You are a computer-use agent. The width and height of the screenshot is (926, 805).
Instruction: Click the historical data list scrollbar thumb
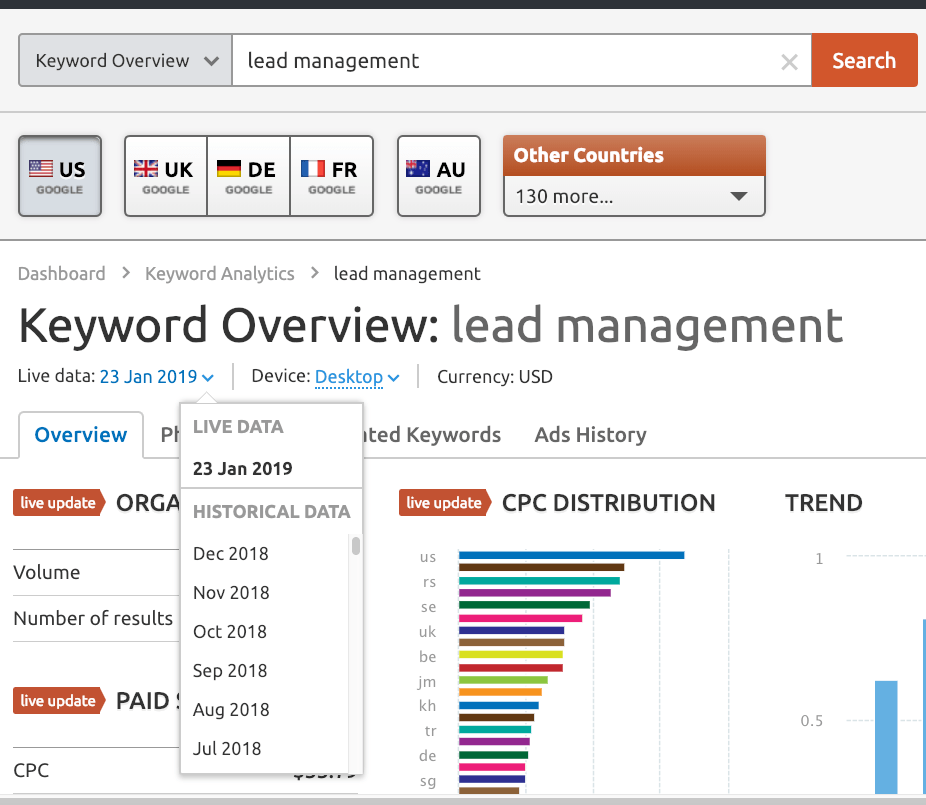click(x=356, y=545)
